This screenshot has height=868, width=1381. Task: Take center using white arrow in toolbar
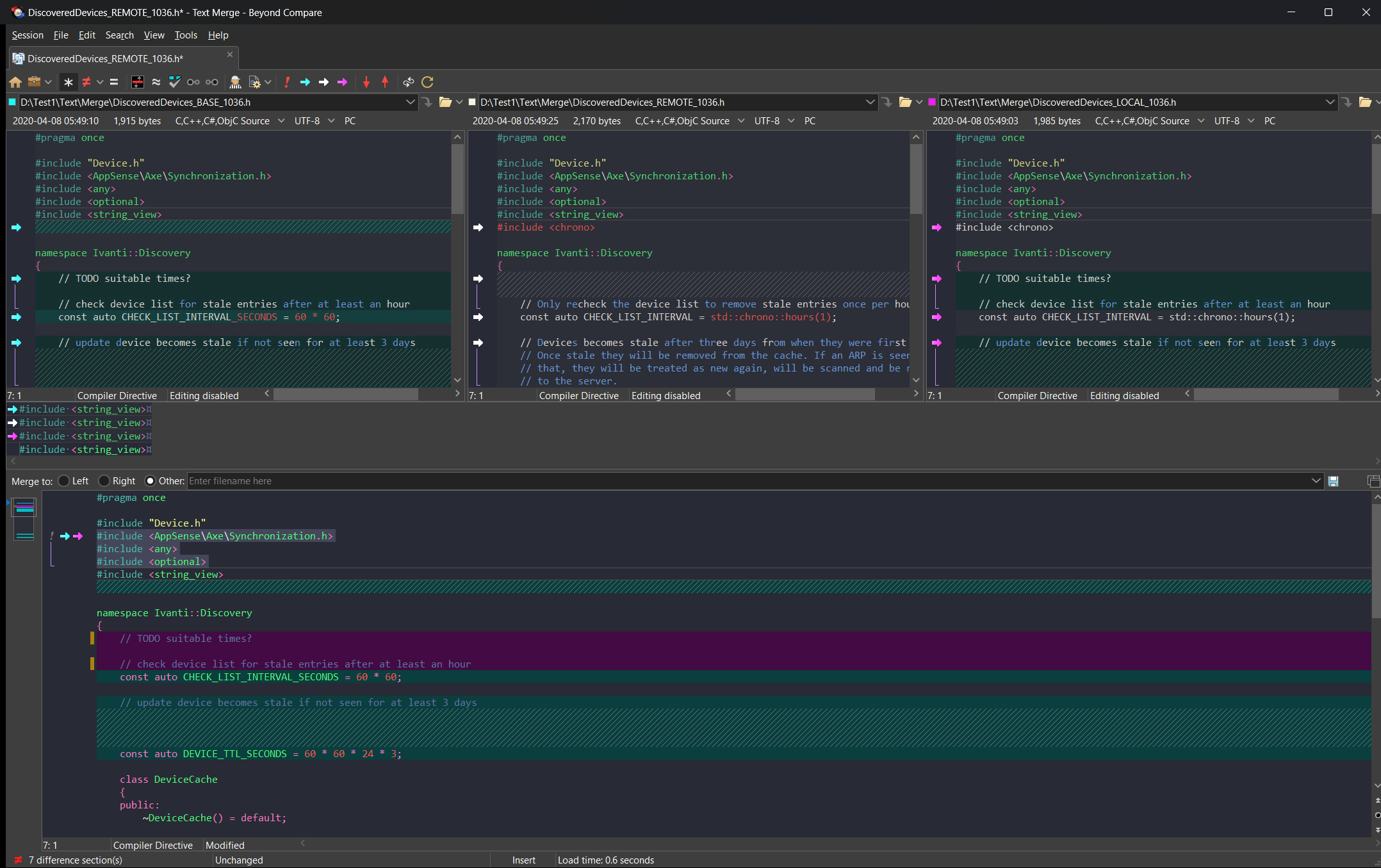324,82
